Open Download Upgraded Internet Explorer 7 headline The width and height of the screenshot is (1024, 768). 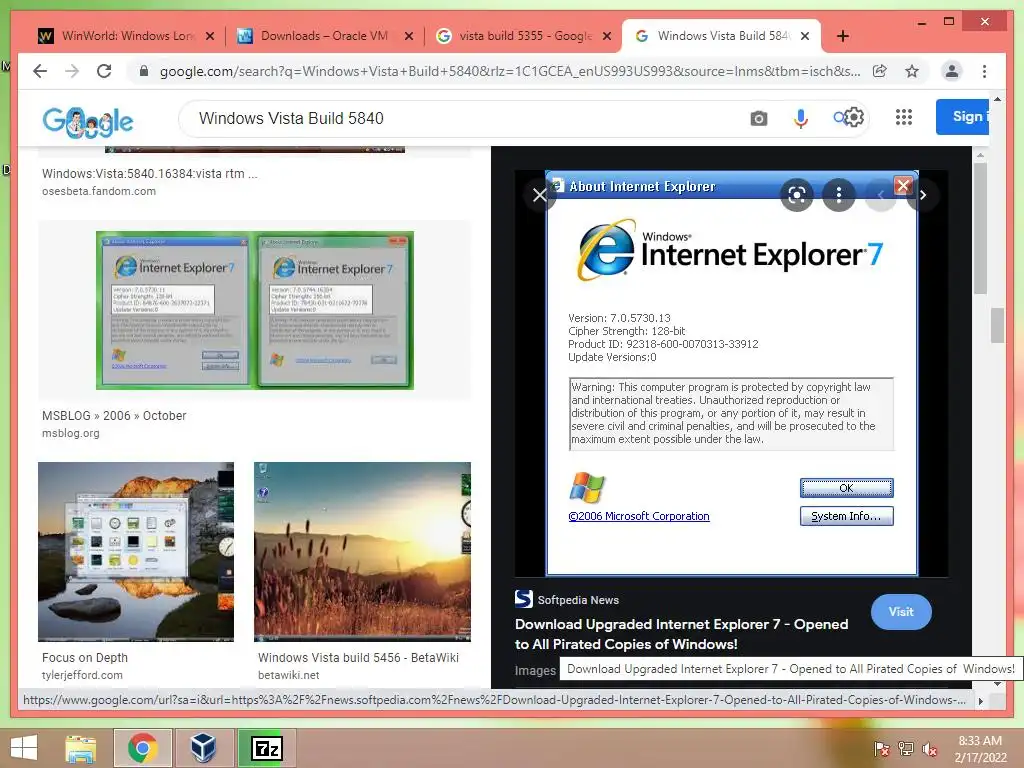pyautogui.click(x=681, y=634)
